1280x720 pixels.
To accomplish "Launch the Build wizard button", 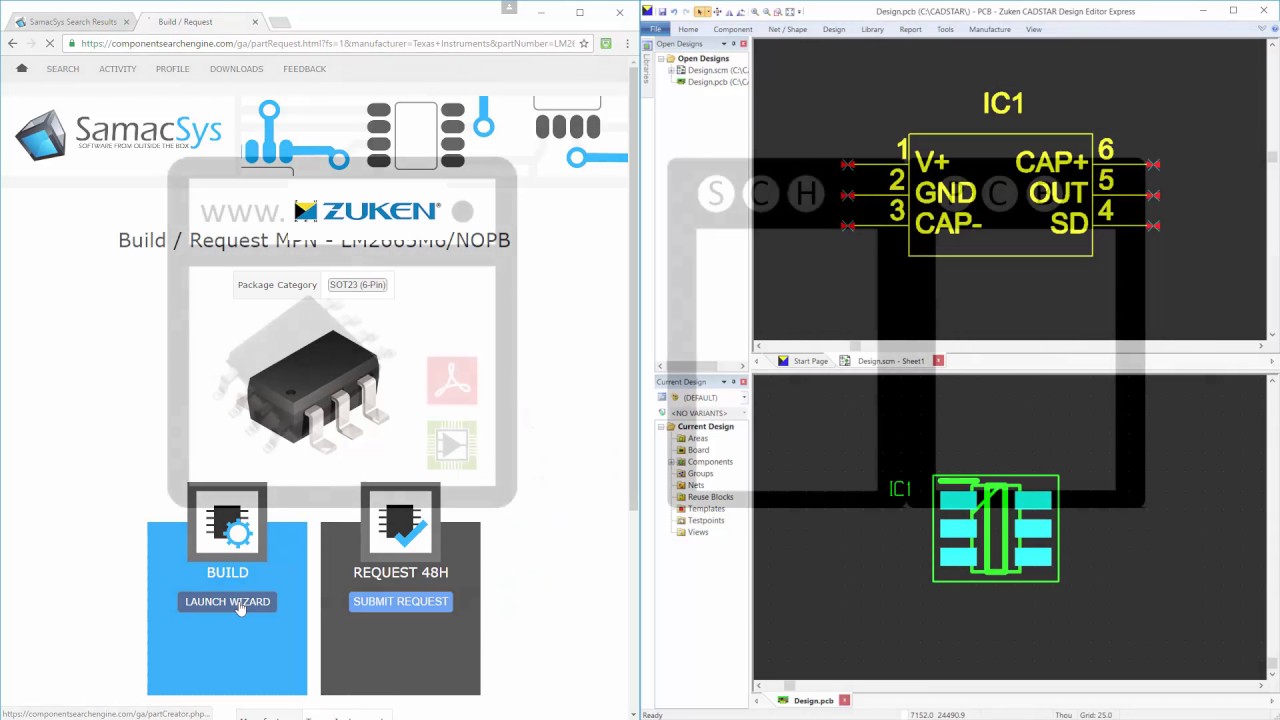I will [227, 602].
